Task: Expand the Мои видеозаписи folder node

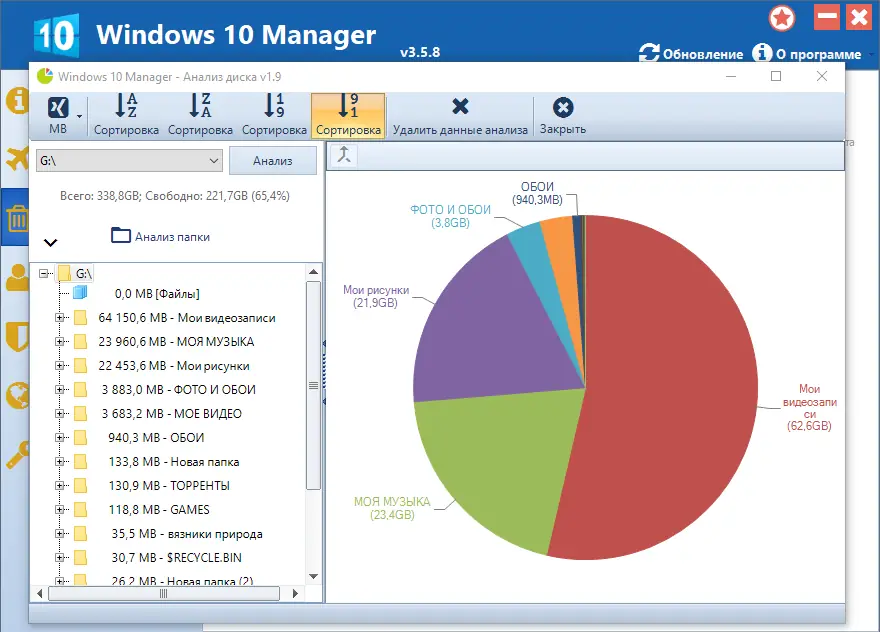Action: (59, 318)
